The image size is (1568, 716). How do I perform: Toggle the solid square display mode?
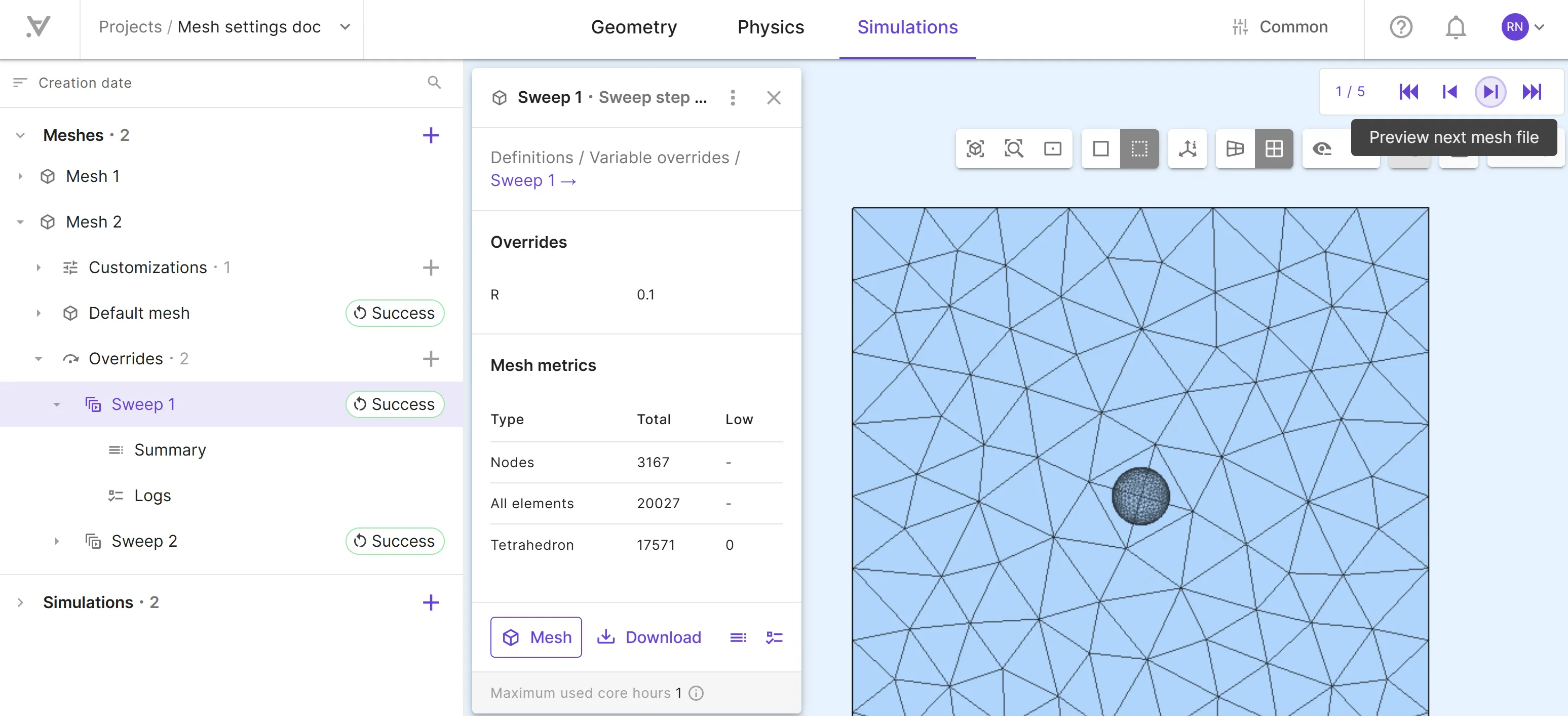click(x=1100, y=148)
